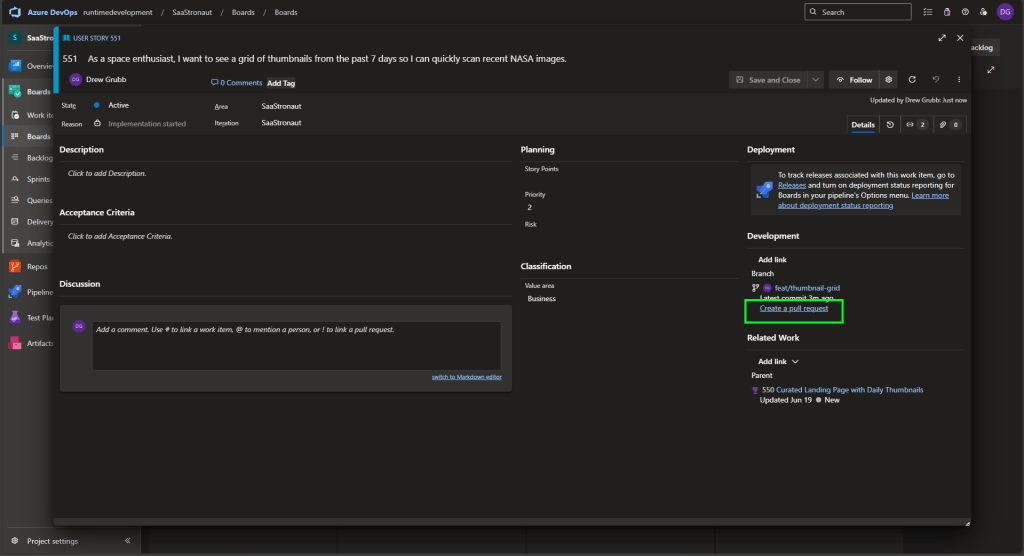Image resolution: width=1024 pixels, height=556 pixels.
Task: Click the revert changes undo icon
Action: [x=935, y=80]
